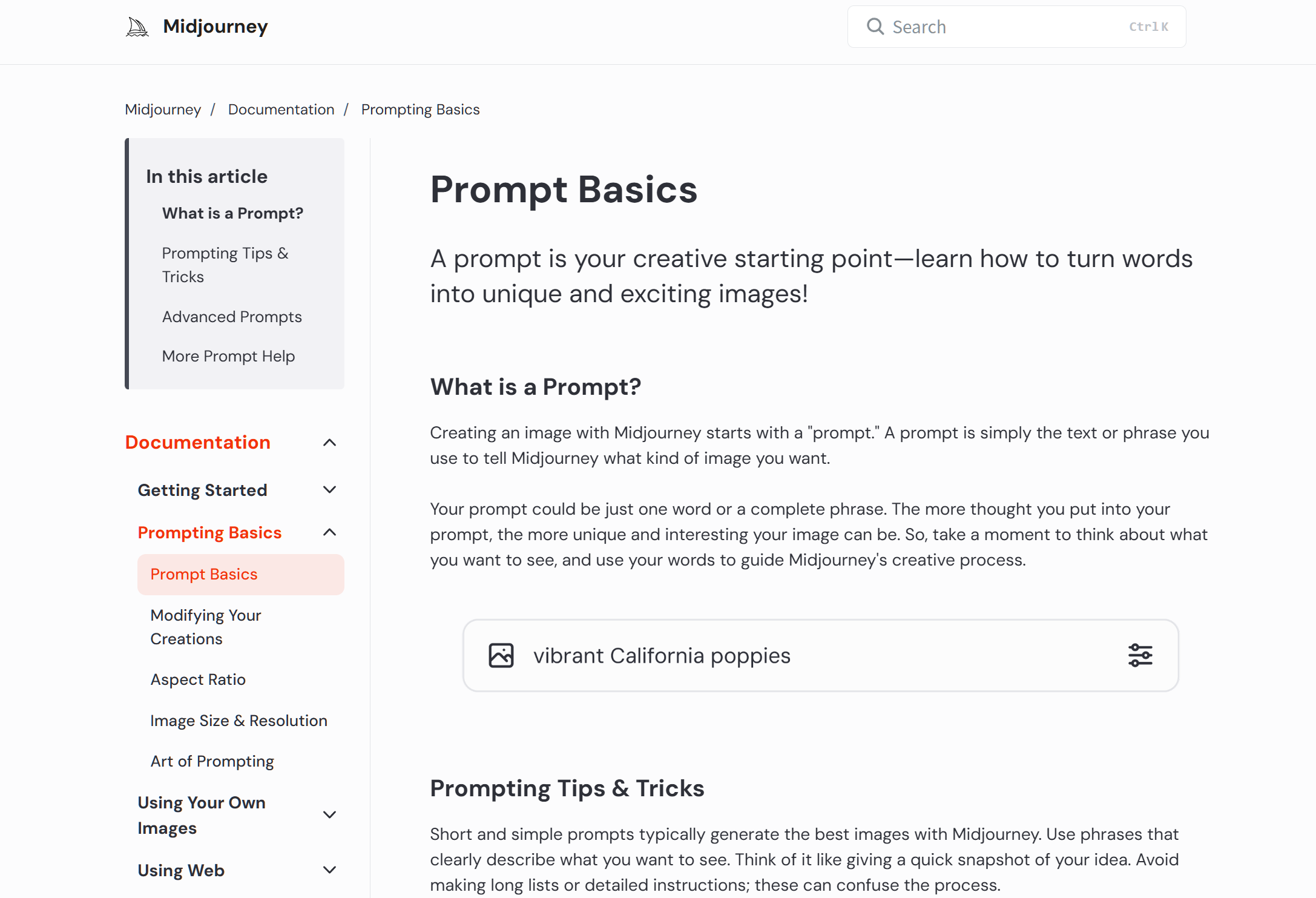Collapse the Documentation section chevron

point(329,443)
